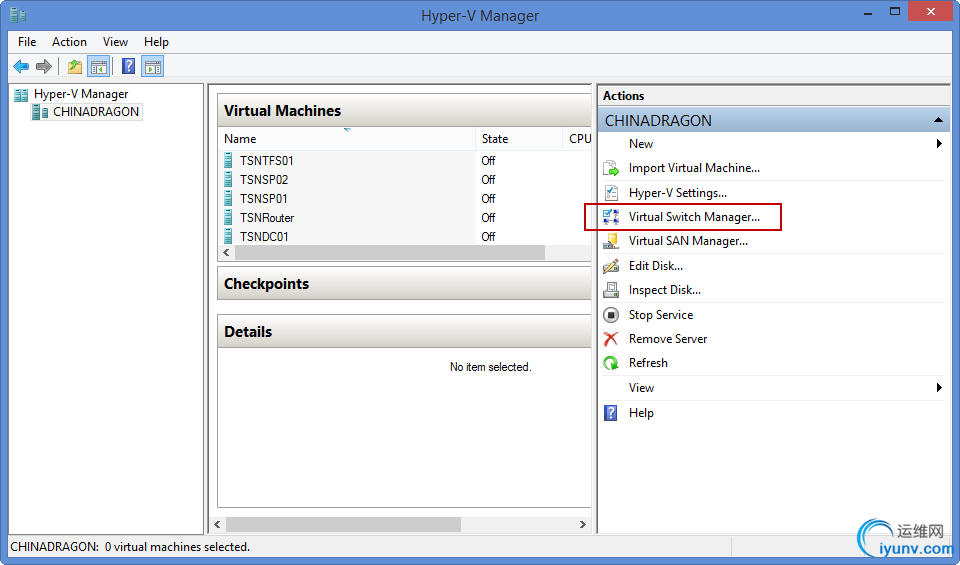Click the Edit Disk pencil icon
960x565 pixels.
tap(611, 266)
